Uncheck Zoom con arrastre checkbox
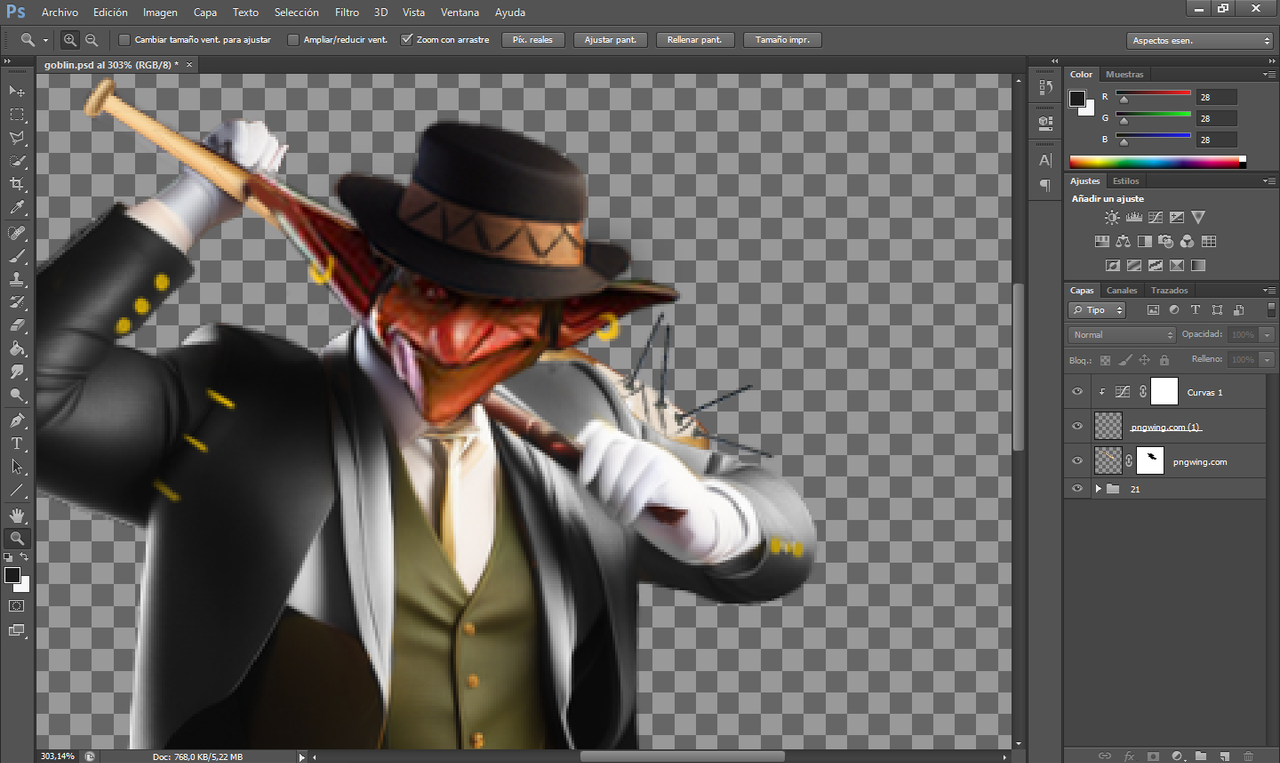Image resolution: width=1280 pixels, height=763 pixels. 406,40
